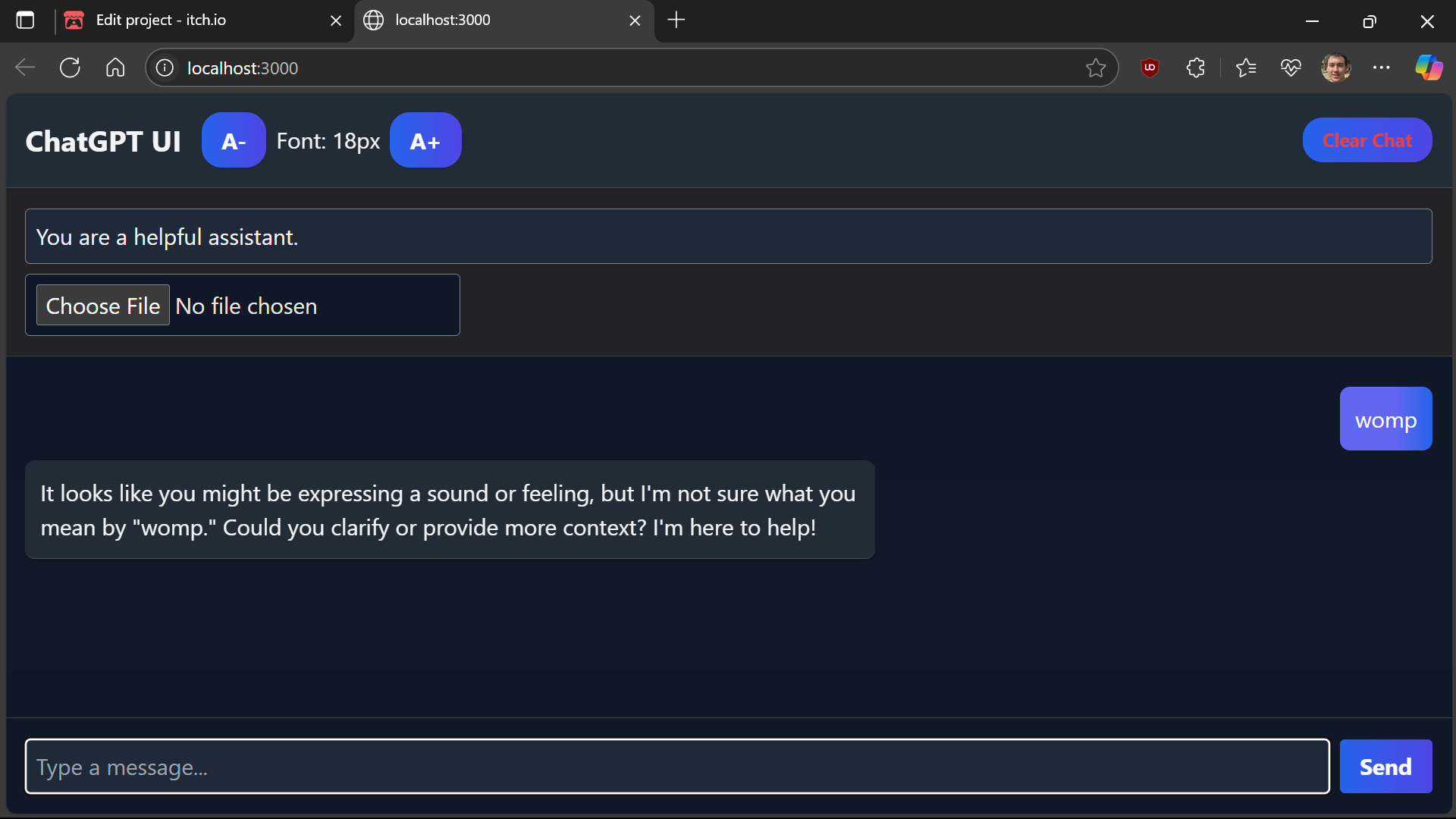Click the Type a message input
This screenshot has height=819, width=1456.
(677, 767)
